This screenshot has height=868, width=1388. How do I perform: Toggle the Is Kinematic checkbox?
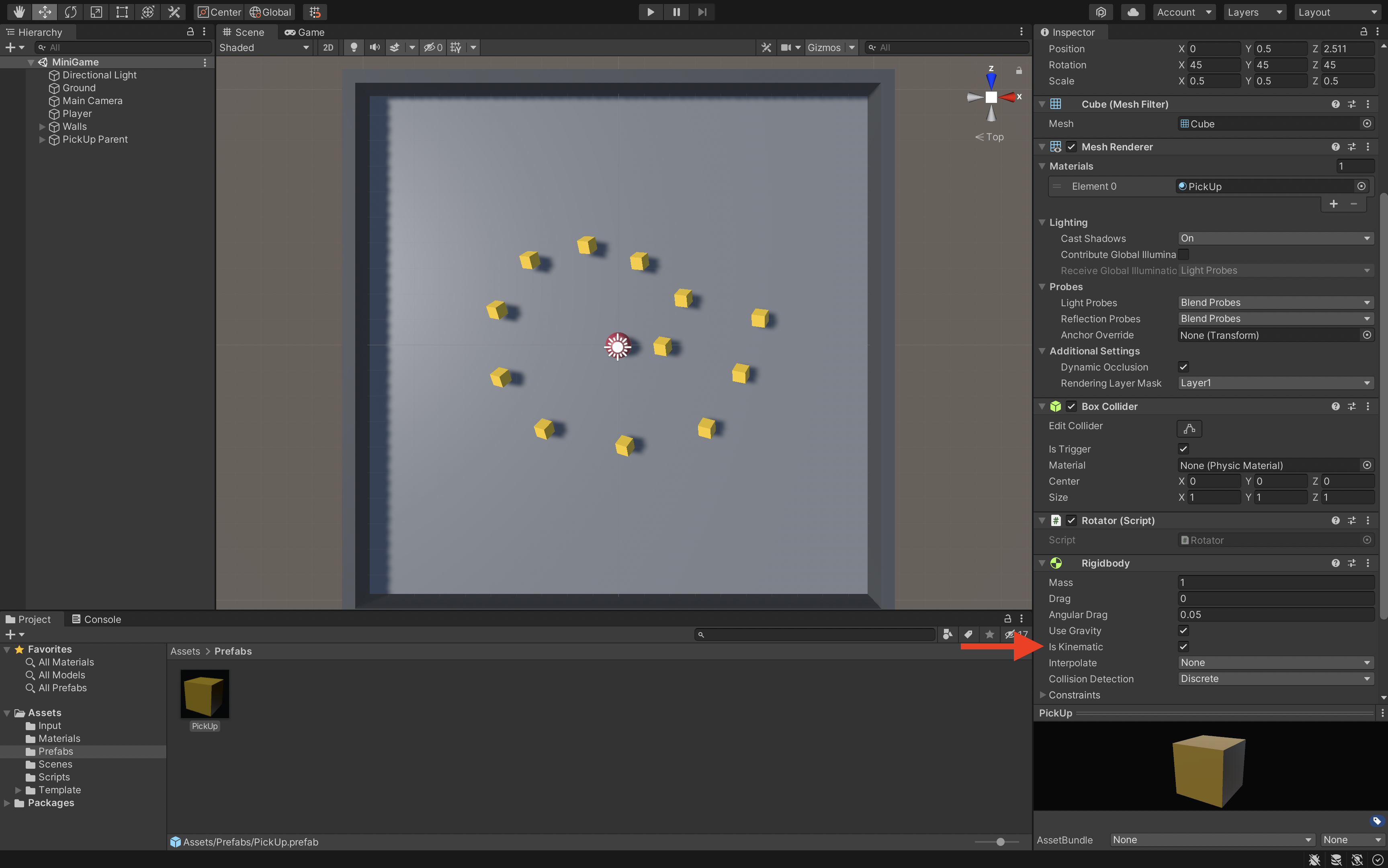1183,647
